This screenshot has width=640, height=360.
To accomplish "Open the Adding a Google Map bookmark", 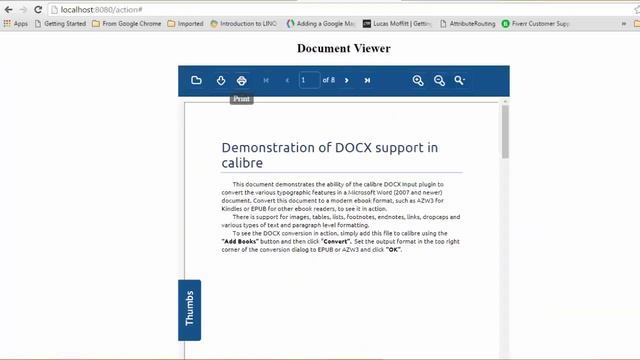I will [x=321, y=24].
